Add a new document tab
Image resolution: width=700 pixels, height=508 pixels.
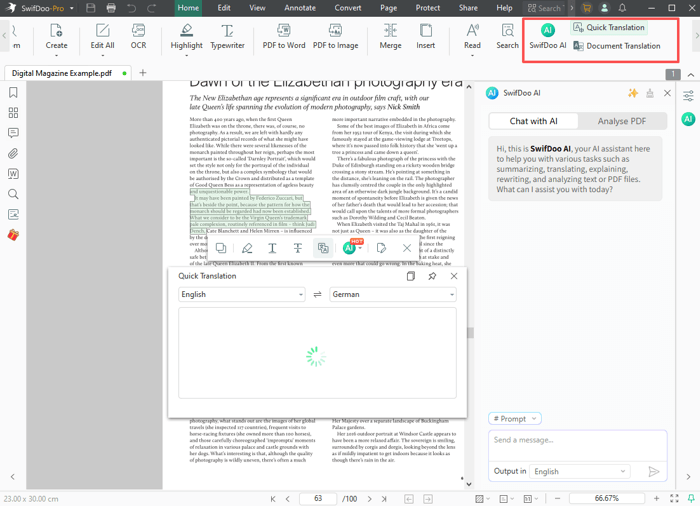pos(143,73)
